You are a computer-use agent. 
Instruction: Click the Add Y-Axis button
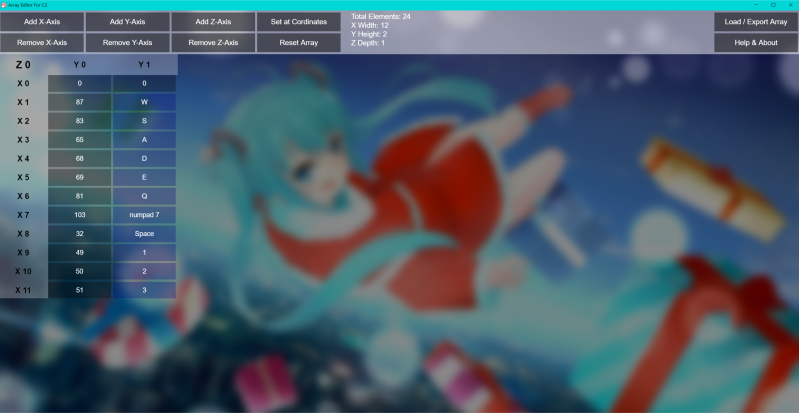coord(127,22)
